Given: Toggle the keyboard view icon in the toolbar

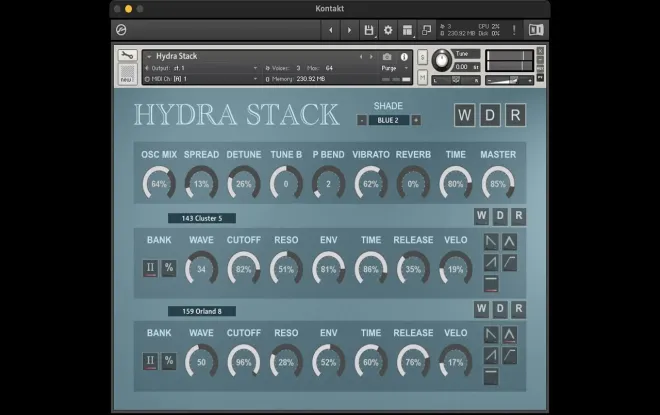Looking at the screenshot, I should click(x=536, y=30).
